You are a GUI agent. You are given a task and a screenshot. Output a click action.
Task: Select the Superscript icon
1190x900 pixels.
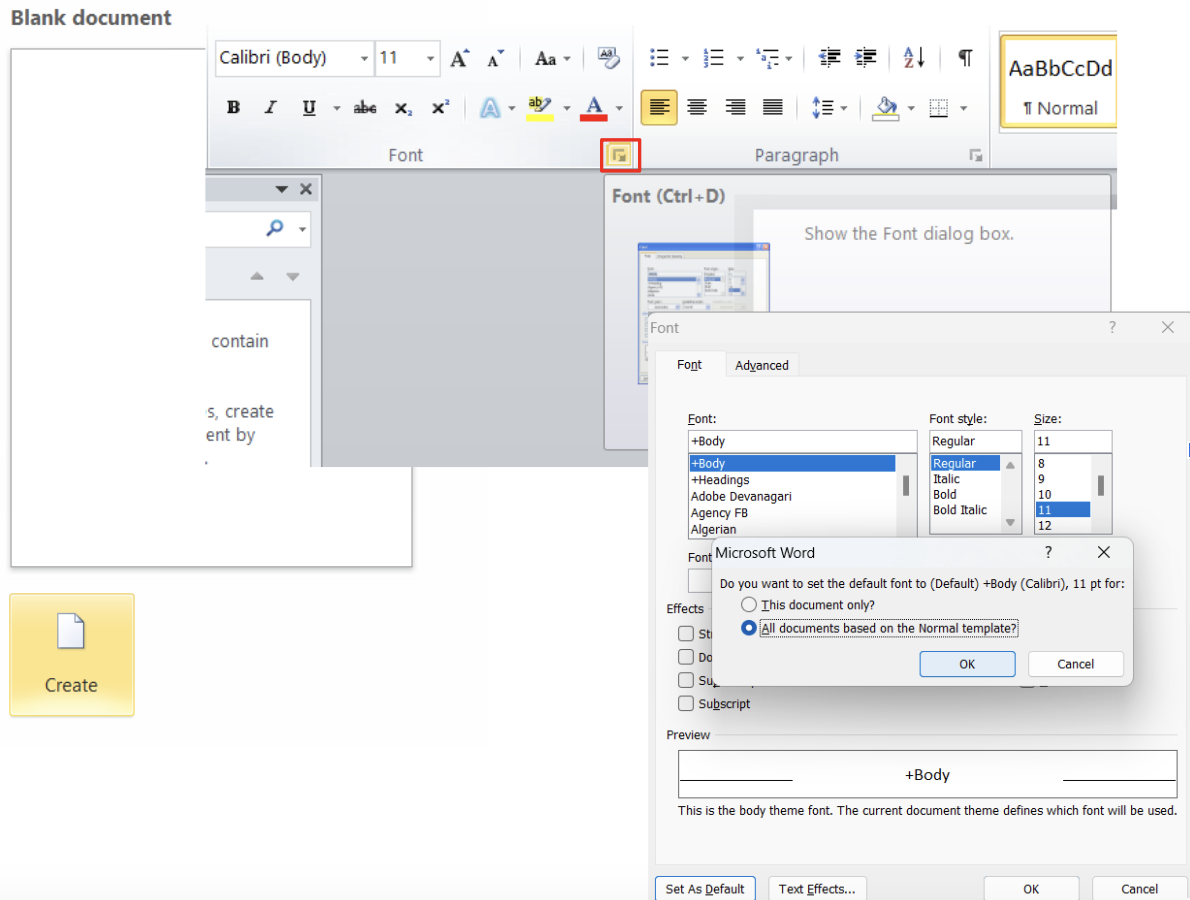coord(440,107)
